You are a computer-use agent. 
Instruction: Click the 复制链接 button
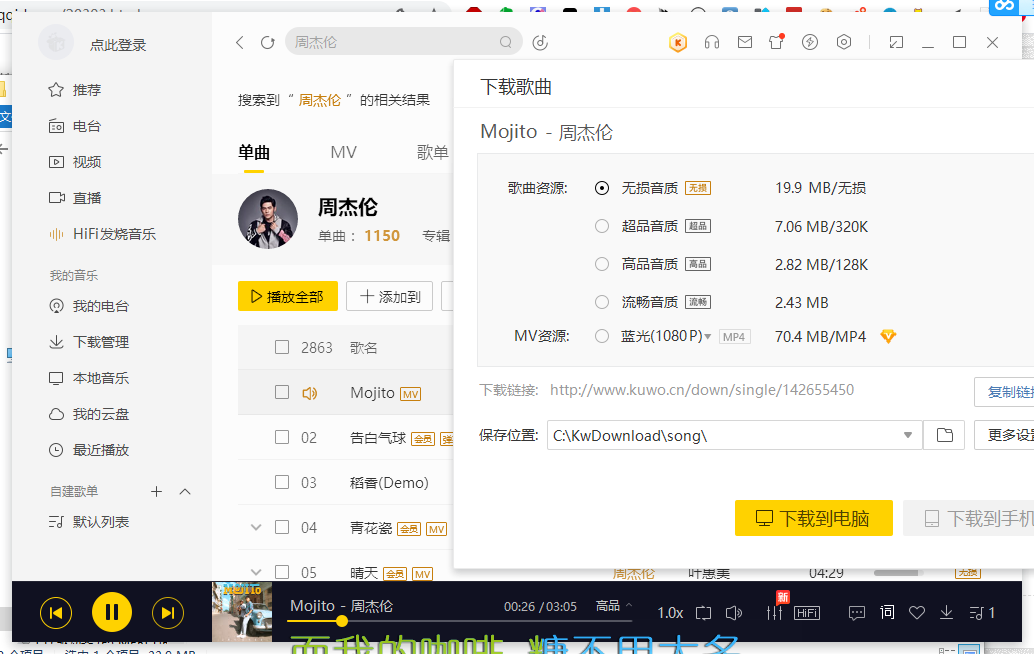click(x=1004, y=392)
